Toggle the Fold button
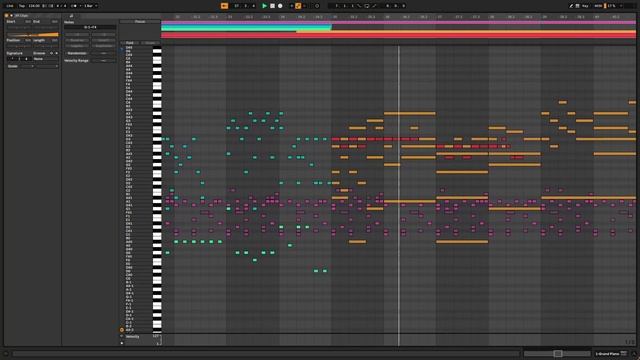The image size is (640, 360). point(130,43)
